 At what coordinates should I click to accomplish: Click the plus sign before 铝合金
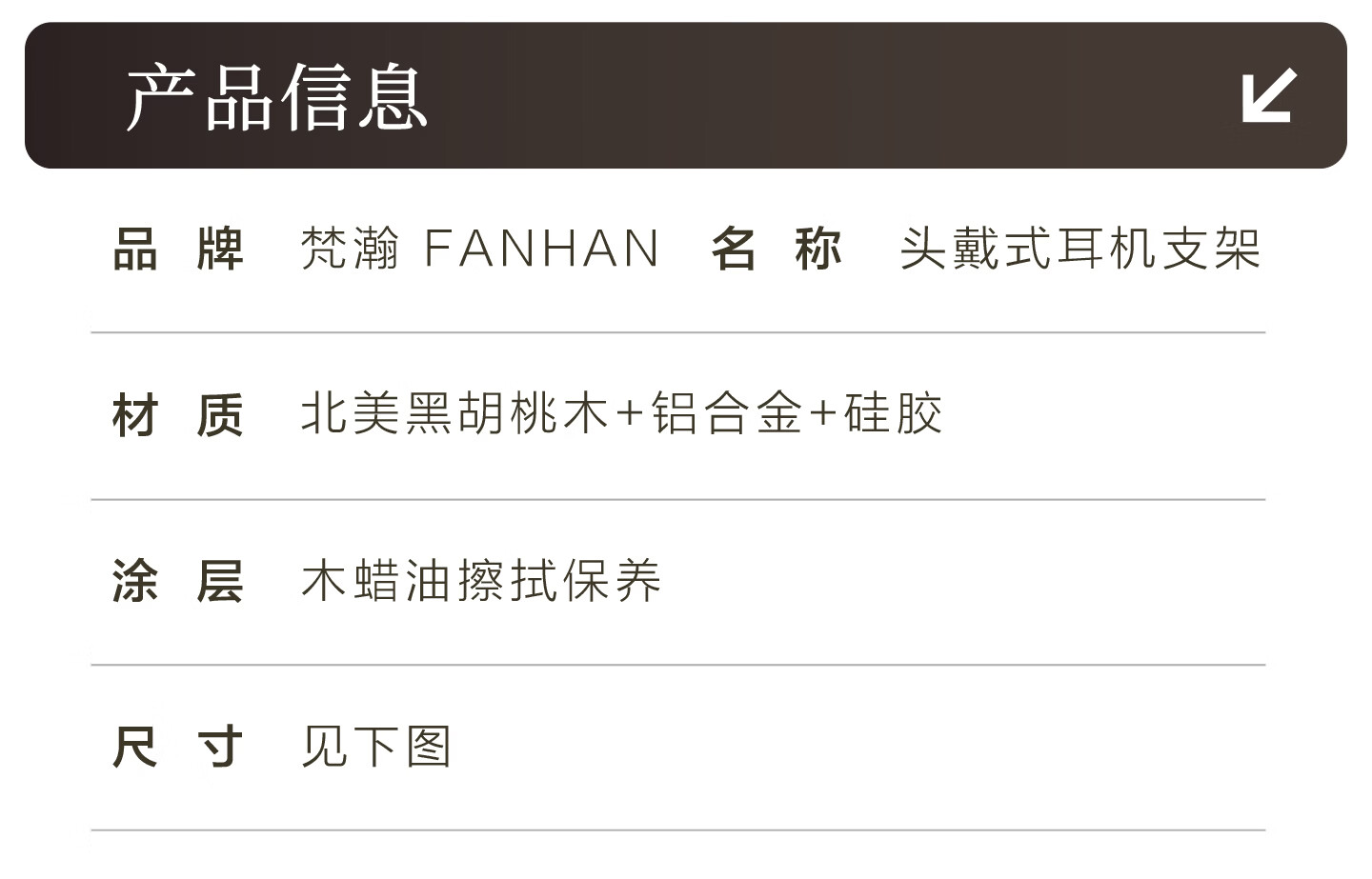tap(630, 415)
